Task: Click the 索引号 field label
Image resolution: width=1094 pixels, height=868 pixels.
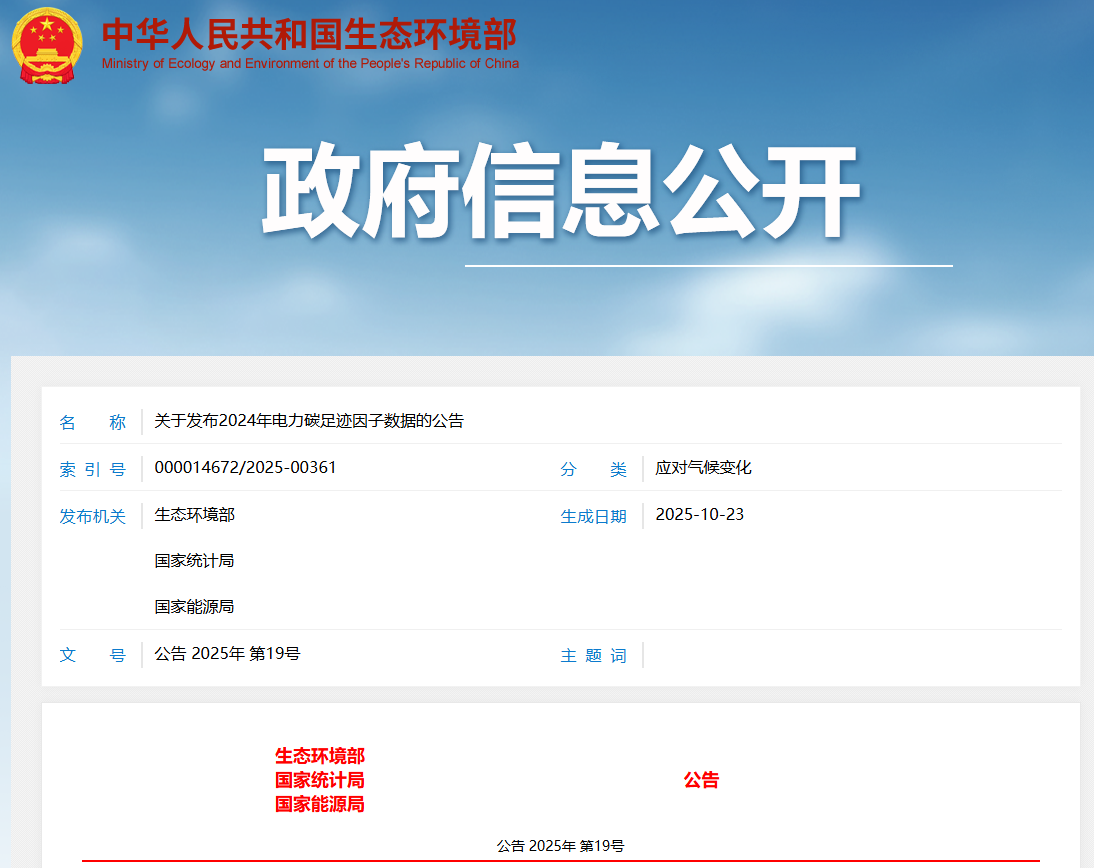Action: pos(92,470)
